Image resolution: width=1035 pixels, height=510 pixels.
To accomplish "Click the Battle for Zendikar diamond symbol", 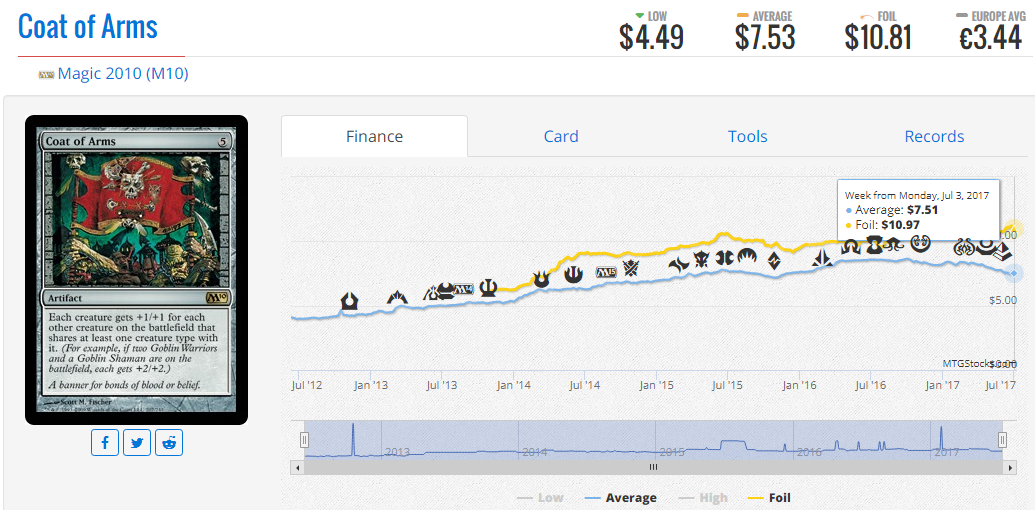I will (774, 261).
